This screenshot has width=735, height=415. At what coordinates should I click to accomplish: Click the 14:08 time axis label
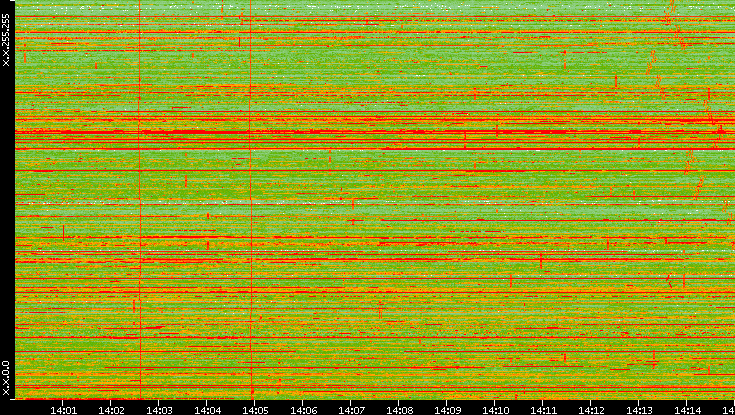(399, 410)
